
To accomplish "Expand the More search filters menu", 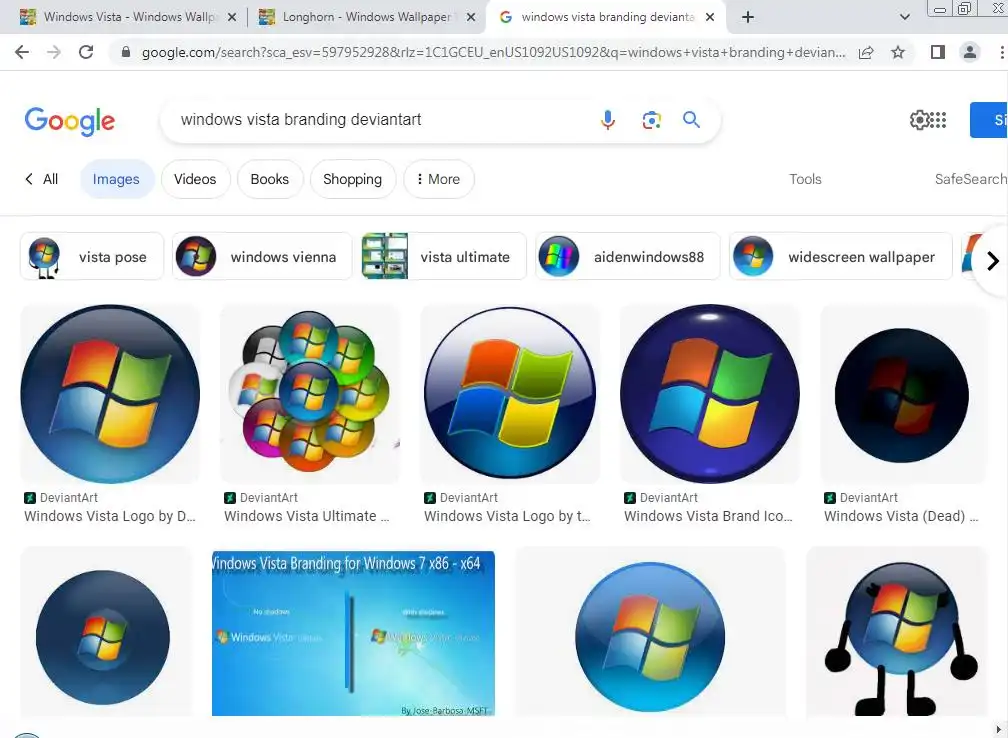I will point(439,179).
